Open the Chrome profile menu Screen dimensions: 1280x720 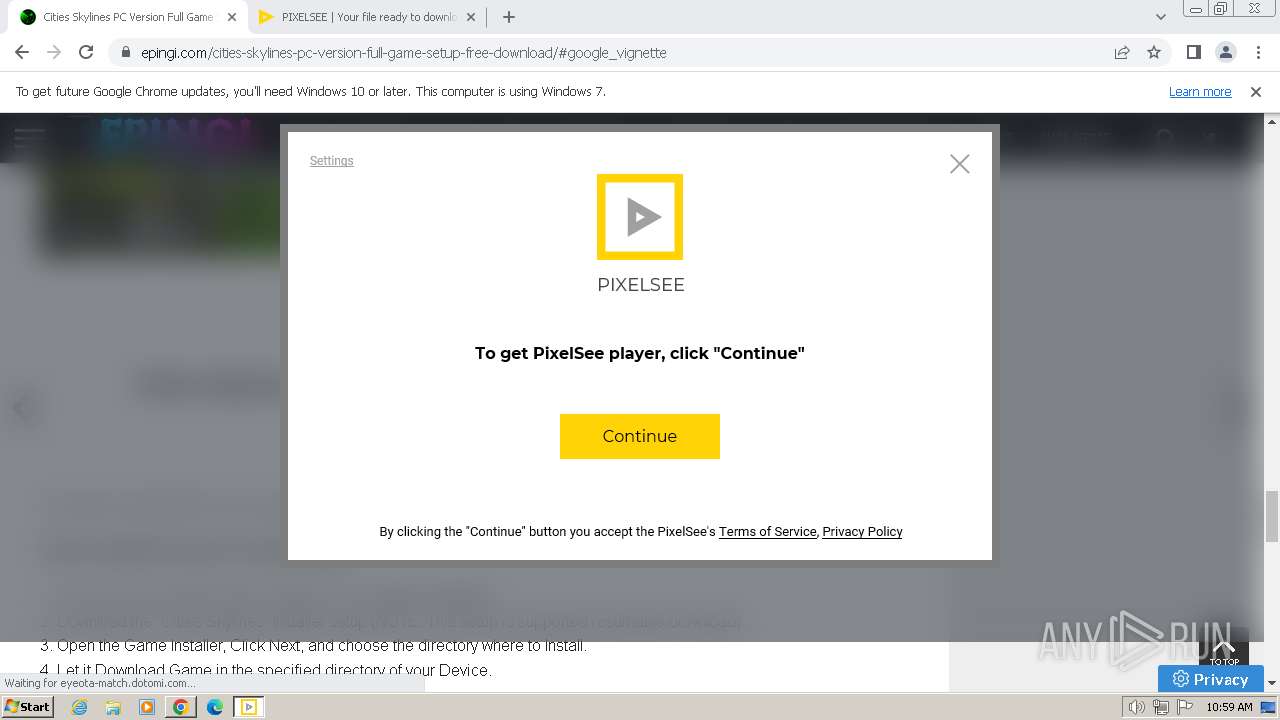pos(1225,53)
